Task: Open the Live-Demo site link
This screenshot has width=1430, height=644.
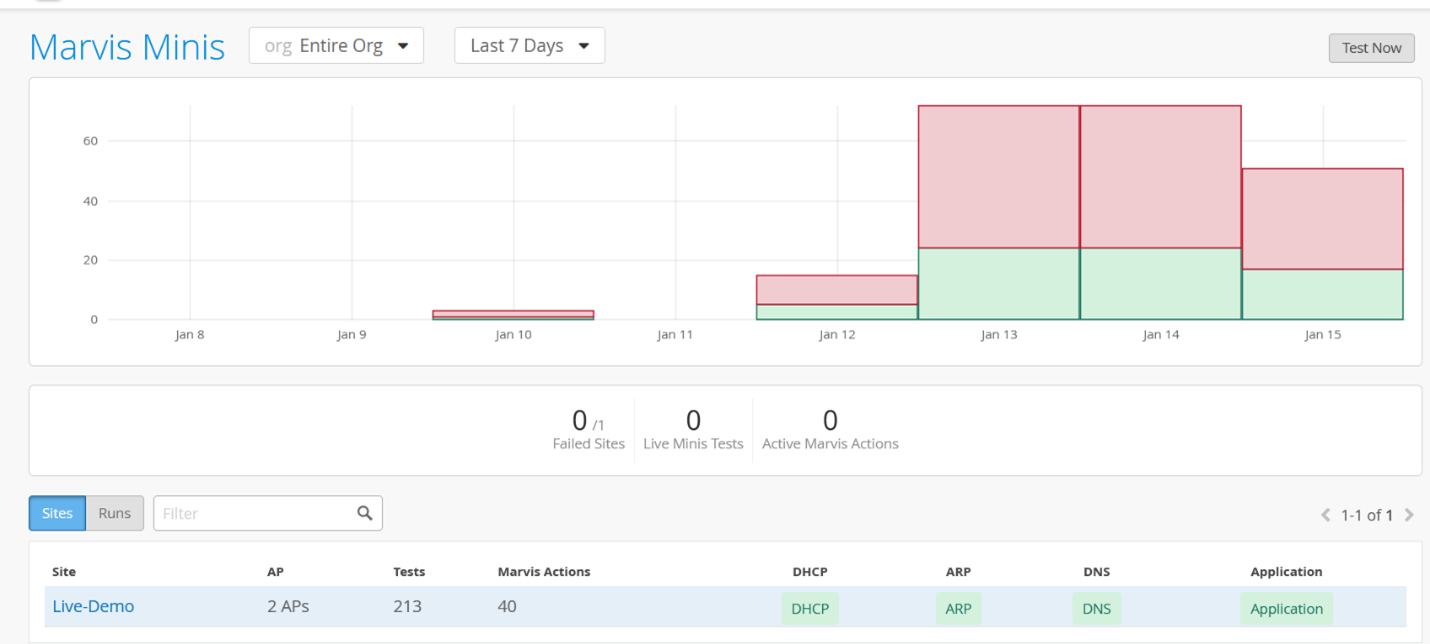Action: (x=93, y=606)
